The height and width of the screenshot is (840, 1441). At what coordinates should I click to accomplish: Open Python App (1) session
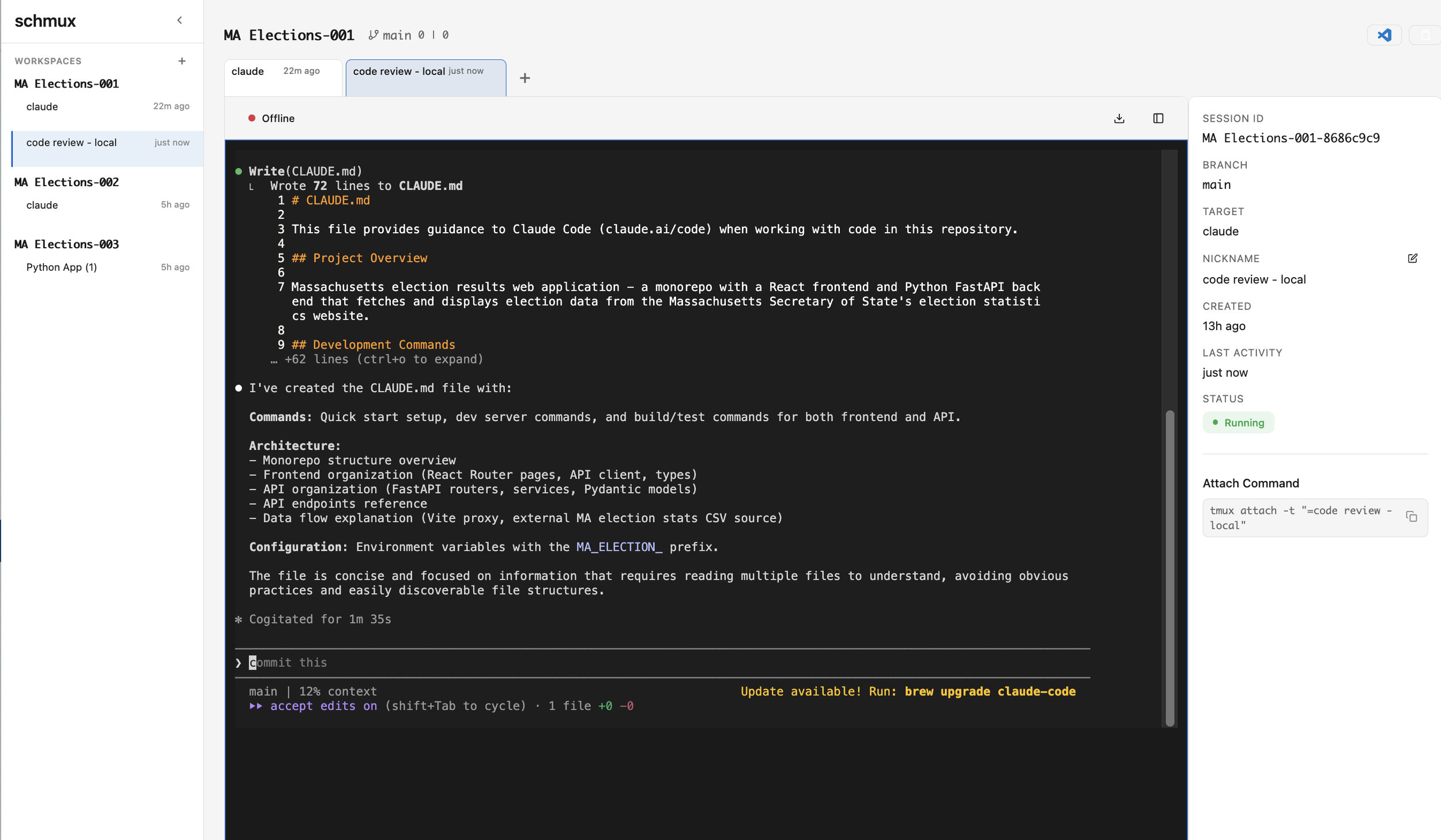pos(62,267)
